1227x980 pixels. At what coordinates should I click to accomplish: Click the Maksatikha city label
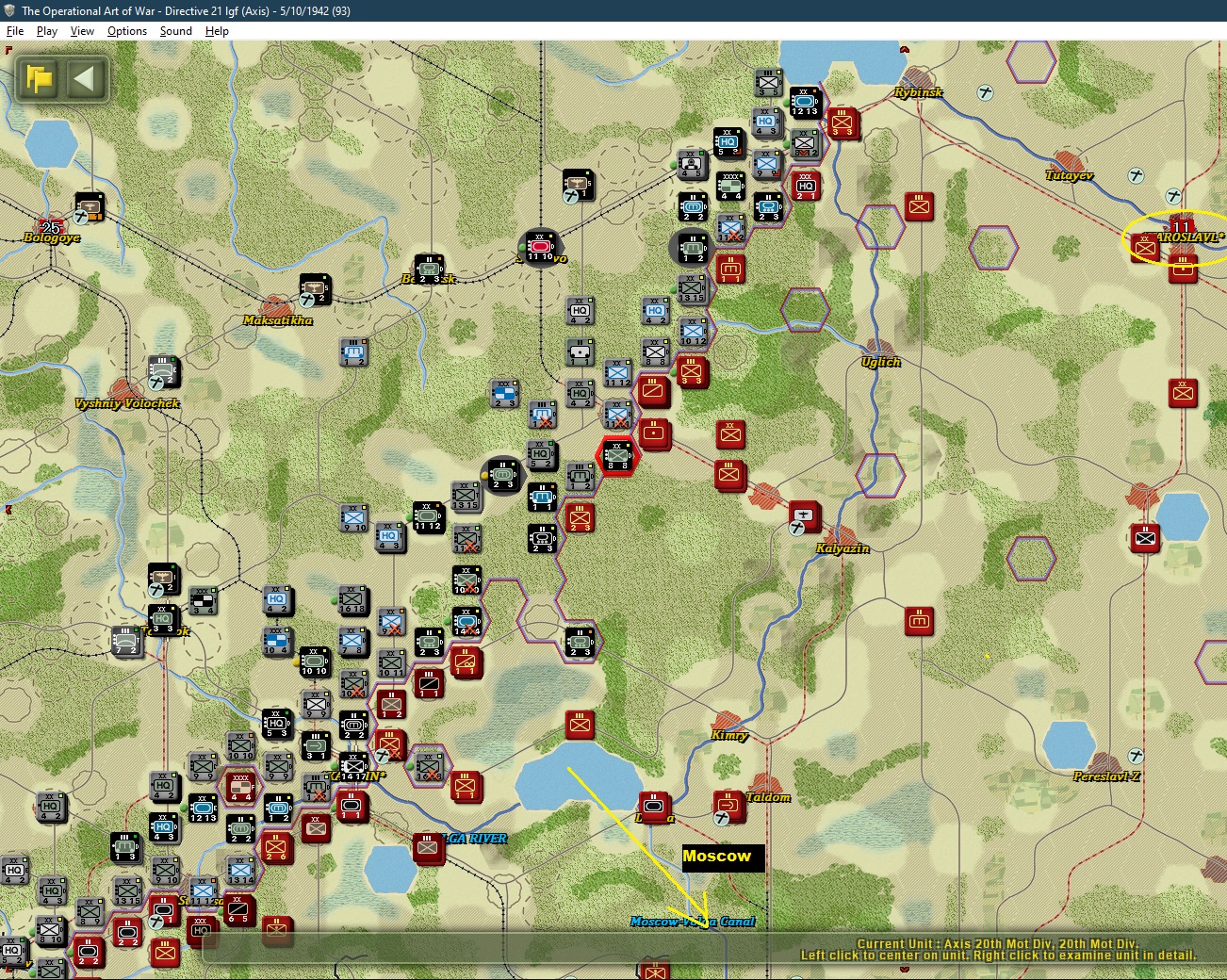click(277, 320)
